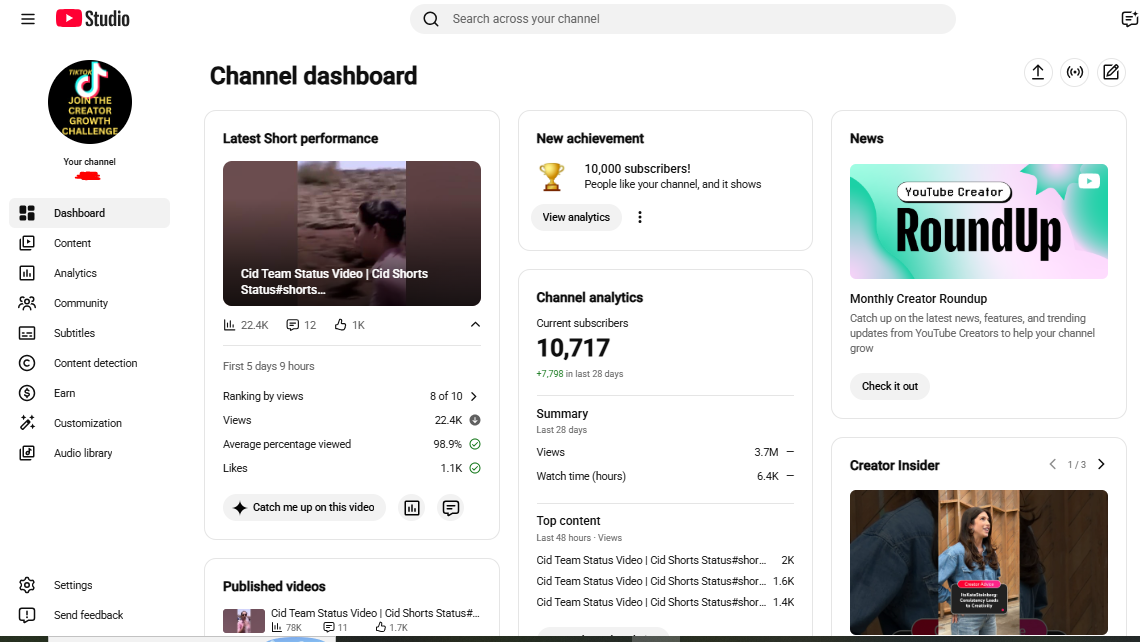This screenshot has width=1140, height=642.
Task: Open the latest Short video thumbnail
Action: 352,233
